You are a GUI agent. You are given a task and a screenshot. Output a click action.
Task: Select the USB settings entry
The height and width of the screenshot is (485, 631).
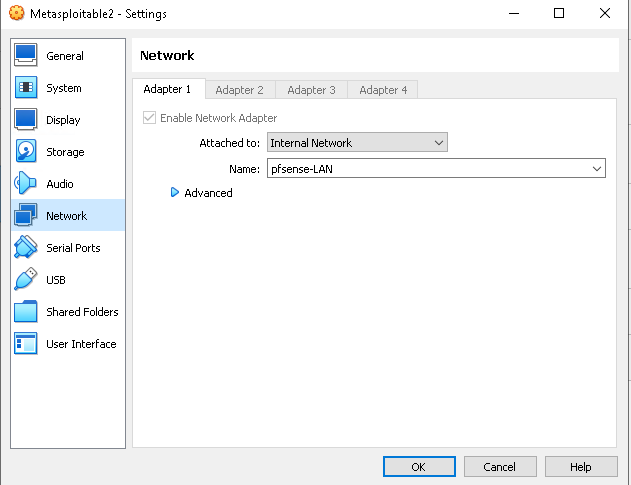tap(68, 280)
